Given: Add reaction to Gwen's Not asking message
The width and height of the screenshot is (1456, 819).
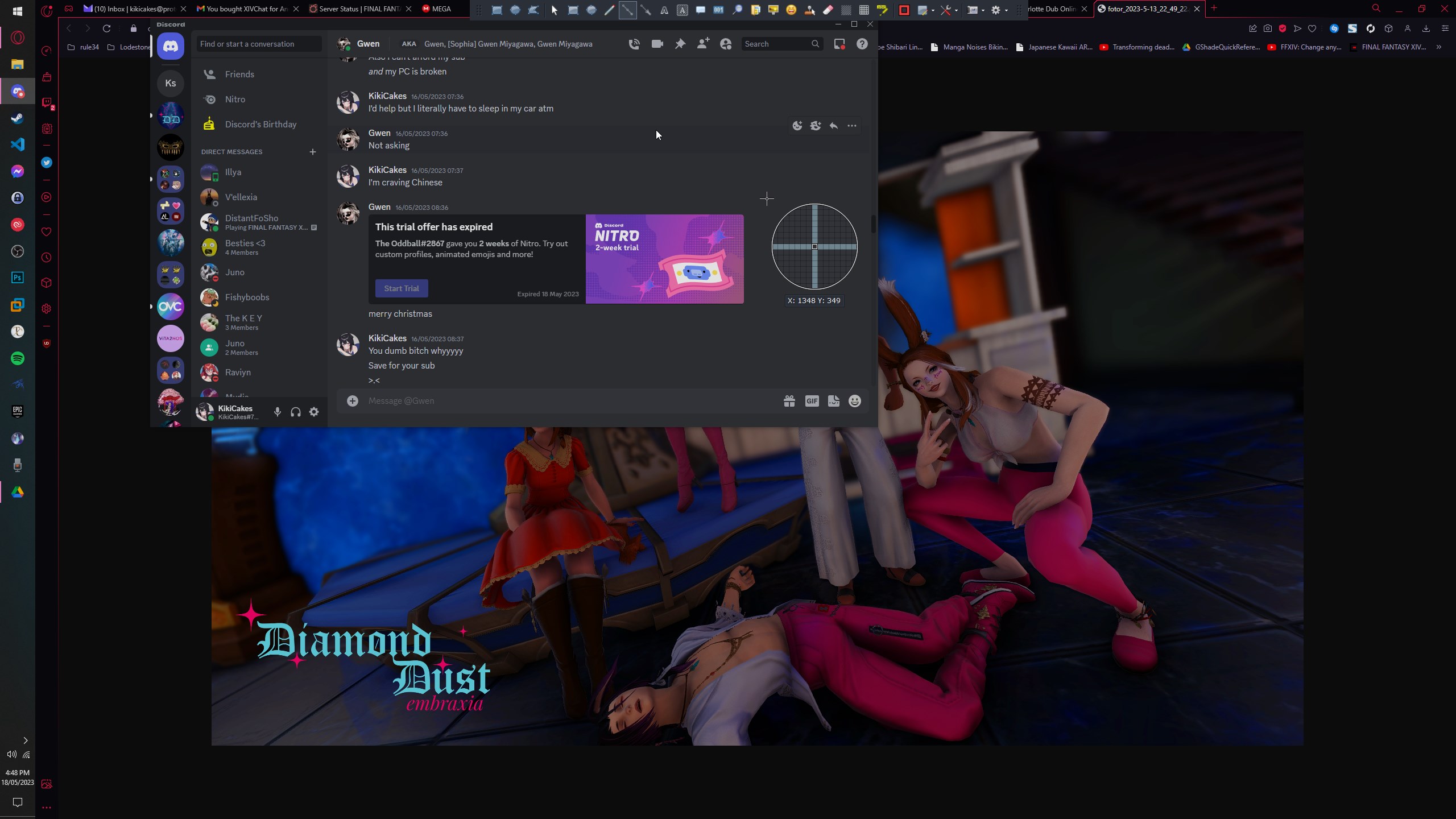Looking at the screenshot, I should [x=797, y=126].
